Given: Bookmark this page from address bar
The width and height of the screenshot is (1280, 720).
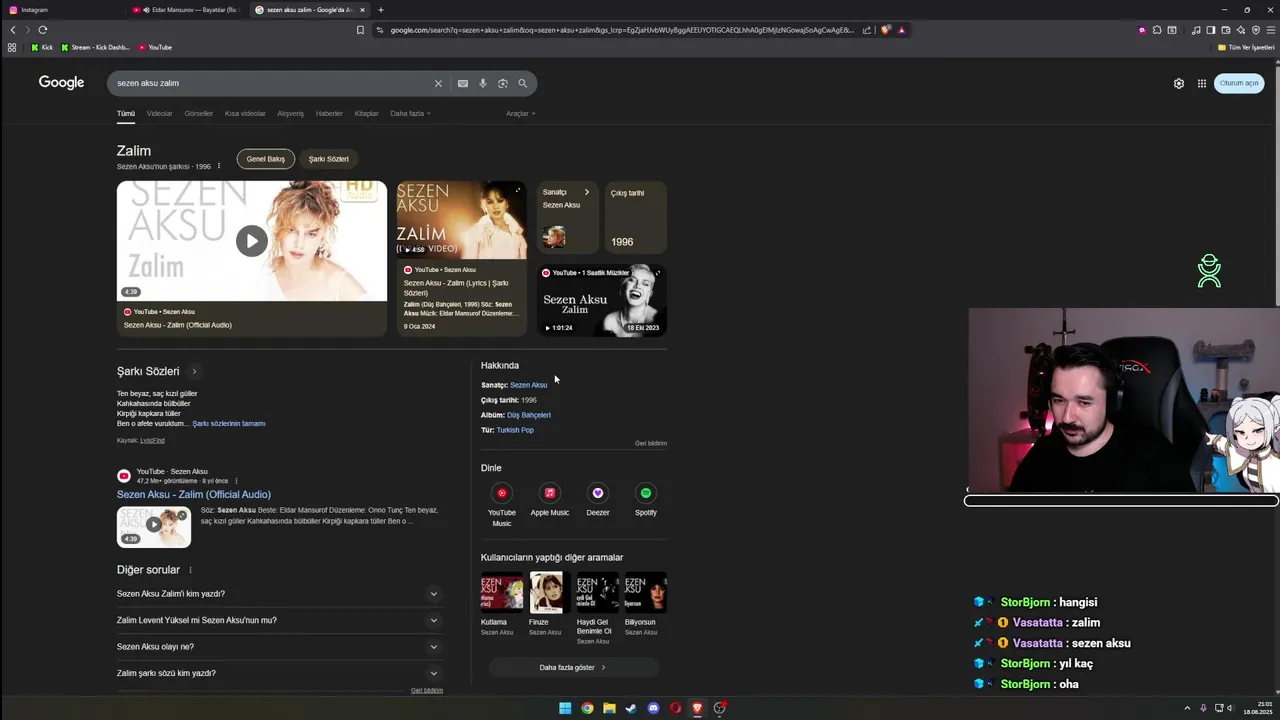Looking at the screenshot, I should 360,30.
